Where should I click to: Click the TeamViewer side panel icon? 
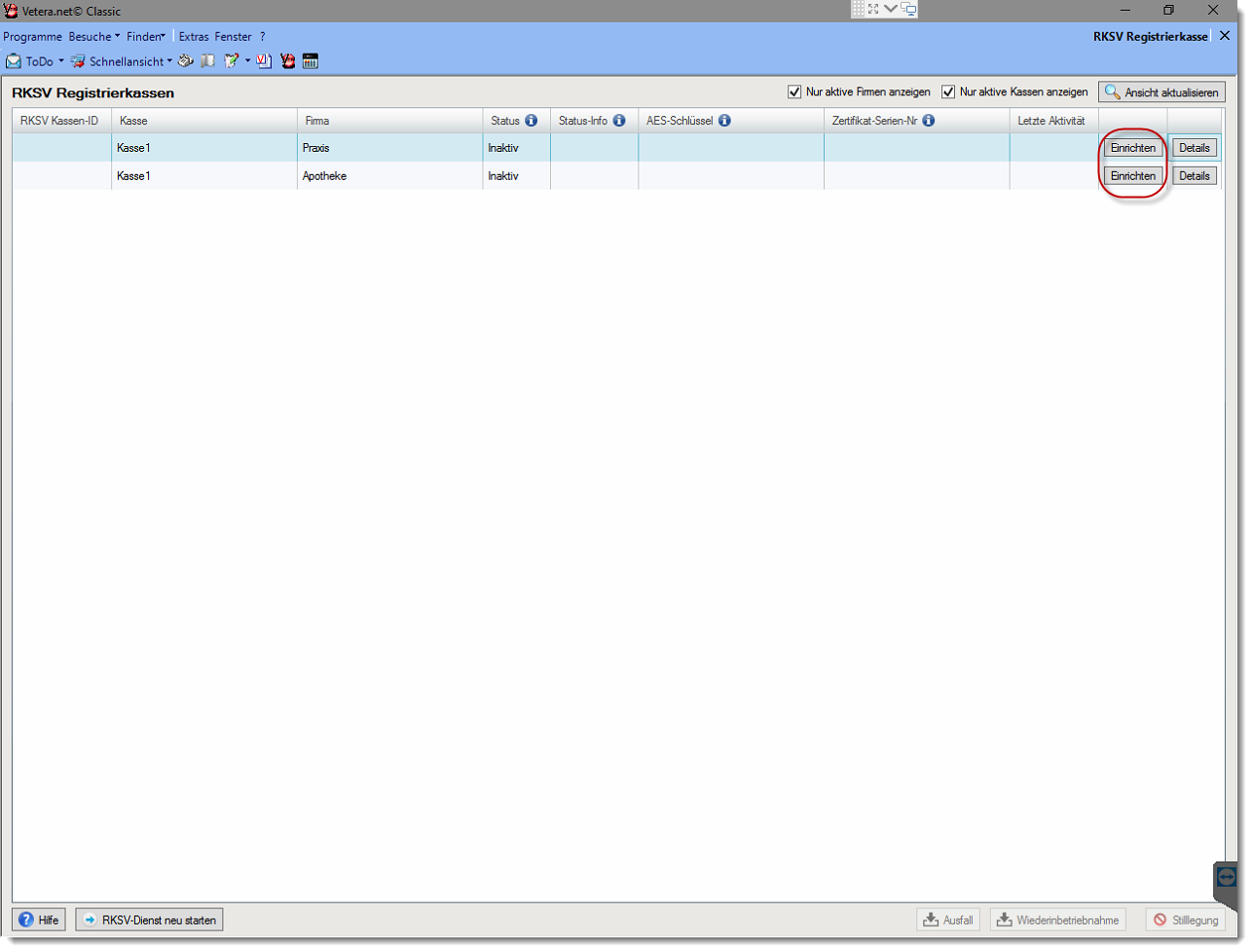coord(1226,877)
